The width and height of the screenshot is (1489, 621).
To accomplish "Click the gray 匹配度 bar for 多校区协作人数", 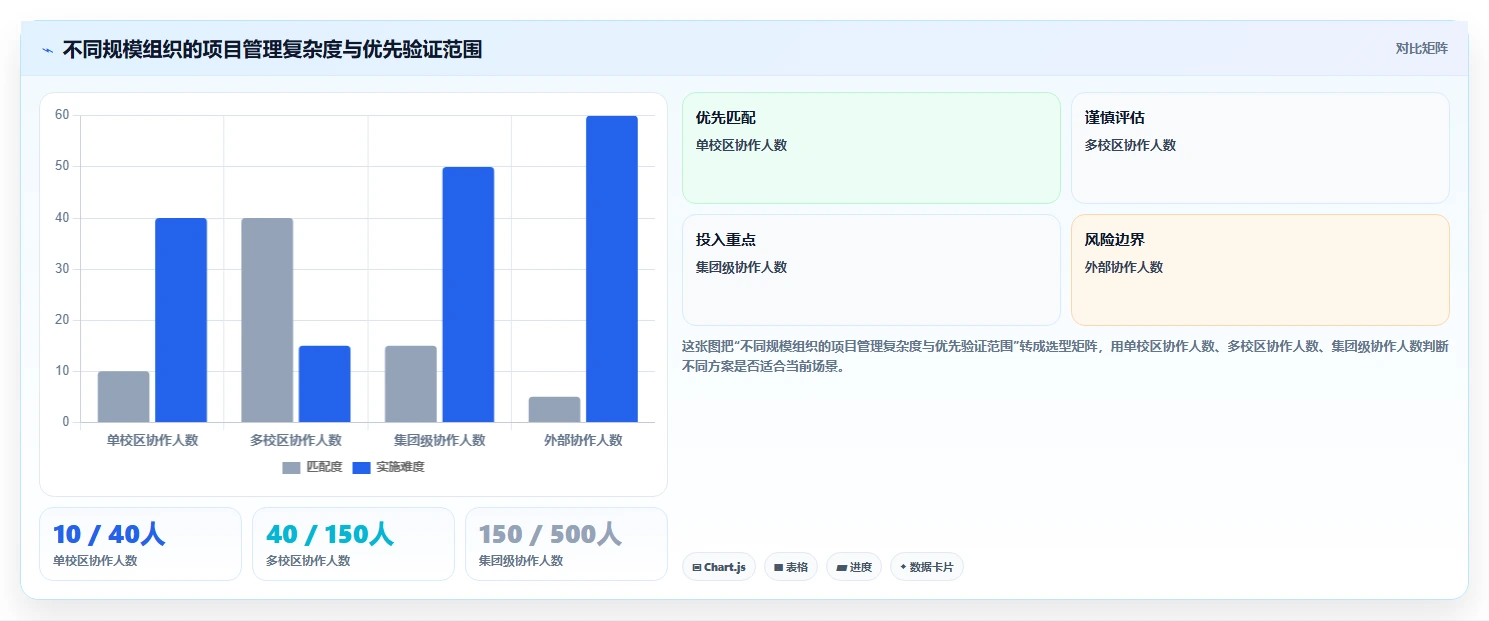I will click(267, 320).
